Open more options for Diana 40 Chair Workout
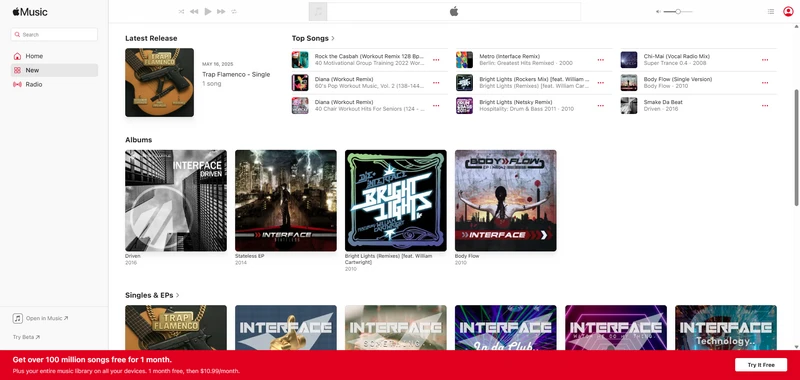 pyautogui.click(x=436, y=106)
